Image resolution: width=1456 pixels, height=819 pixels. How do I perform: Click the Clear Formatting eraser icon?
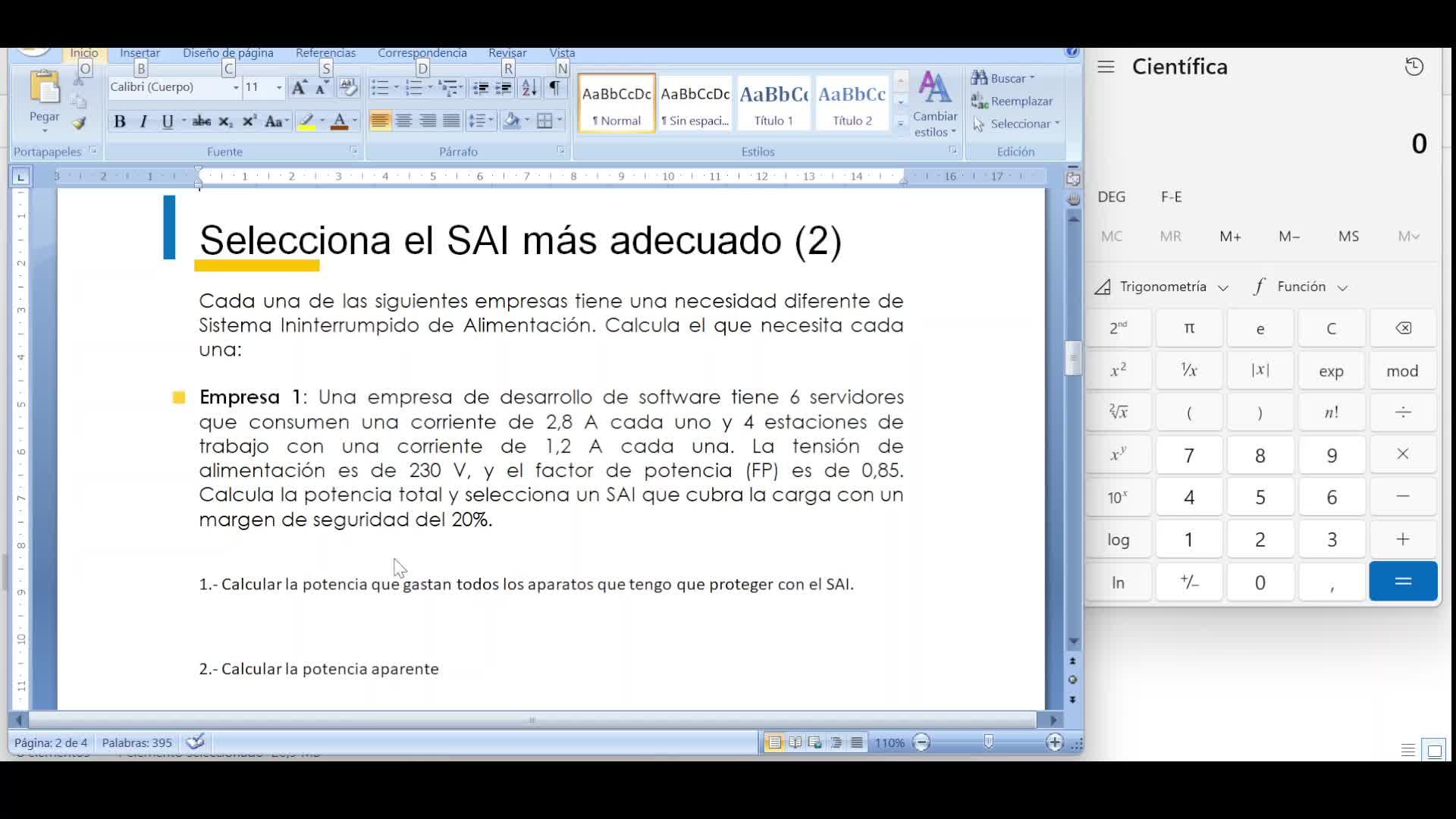tap(348, 88)
